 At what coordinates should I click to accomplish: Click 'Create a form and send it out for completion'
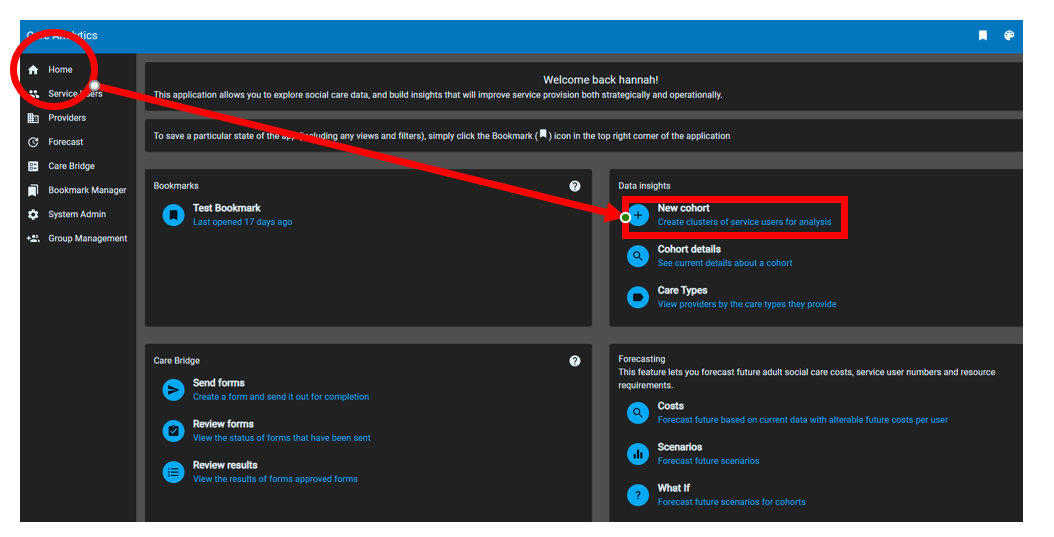click(281, 397)
